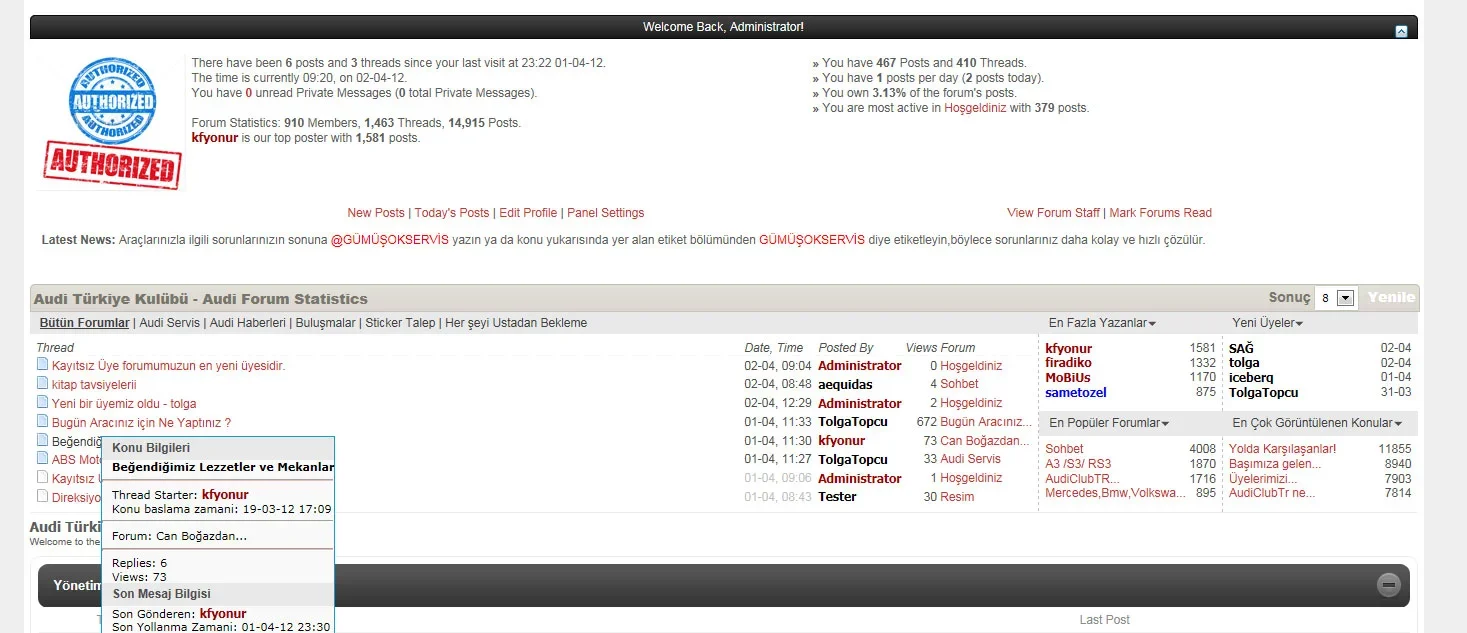Open En Fazla Yazanlar dropdown
This screenshot has width=1467, height=633.
pyautogui.click(x=1102, y=323)
